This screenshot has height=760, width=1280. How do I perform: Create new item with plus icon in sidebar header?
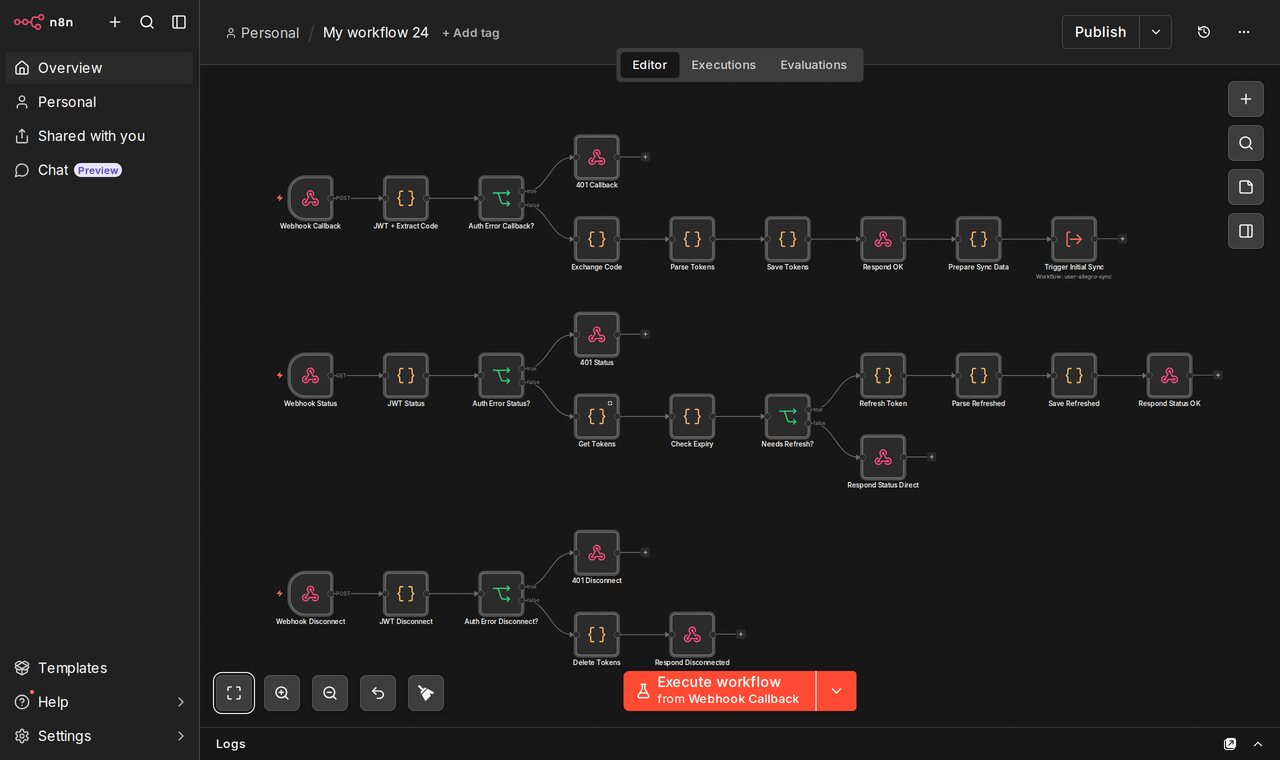[x=115, y=22]
